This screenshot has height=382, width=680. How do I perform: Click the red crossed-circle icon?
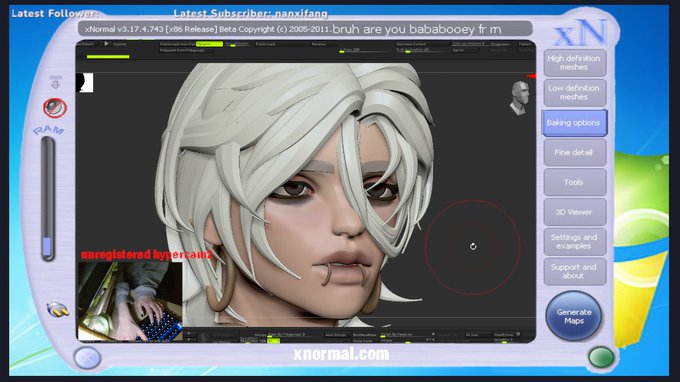[55, 108]
